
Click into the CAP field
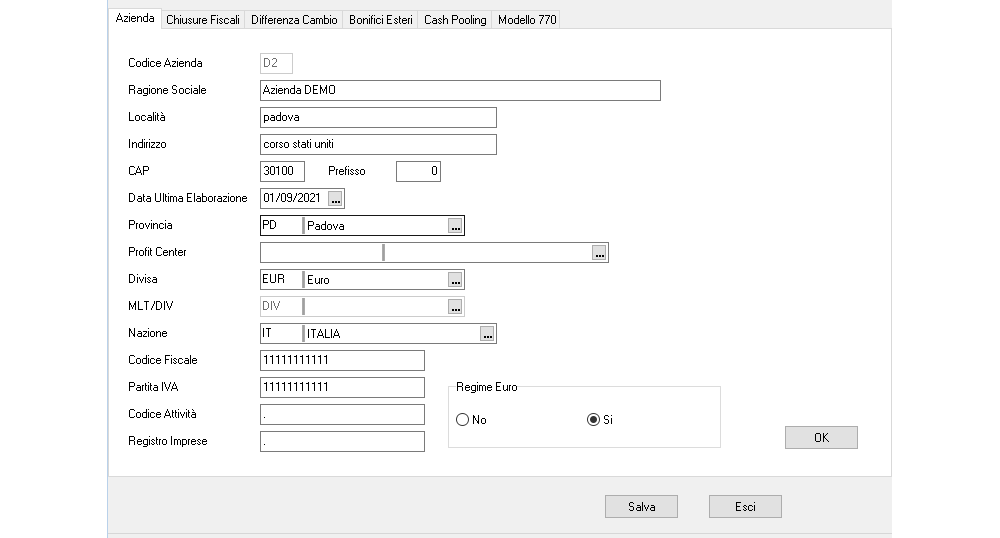click(281, 172)
